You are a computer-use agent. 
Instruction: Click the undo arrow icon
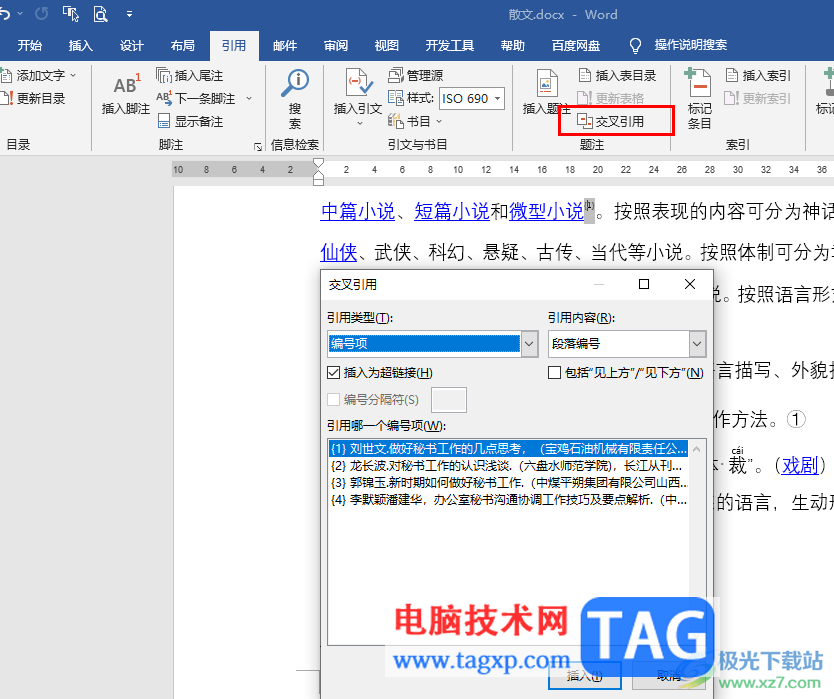pyautogui.click(x=5, y=13)
